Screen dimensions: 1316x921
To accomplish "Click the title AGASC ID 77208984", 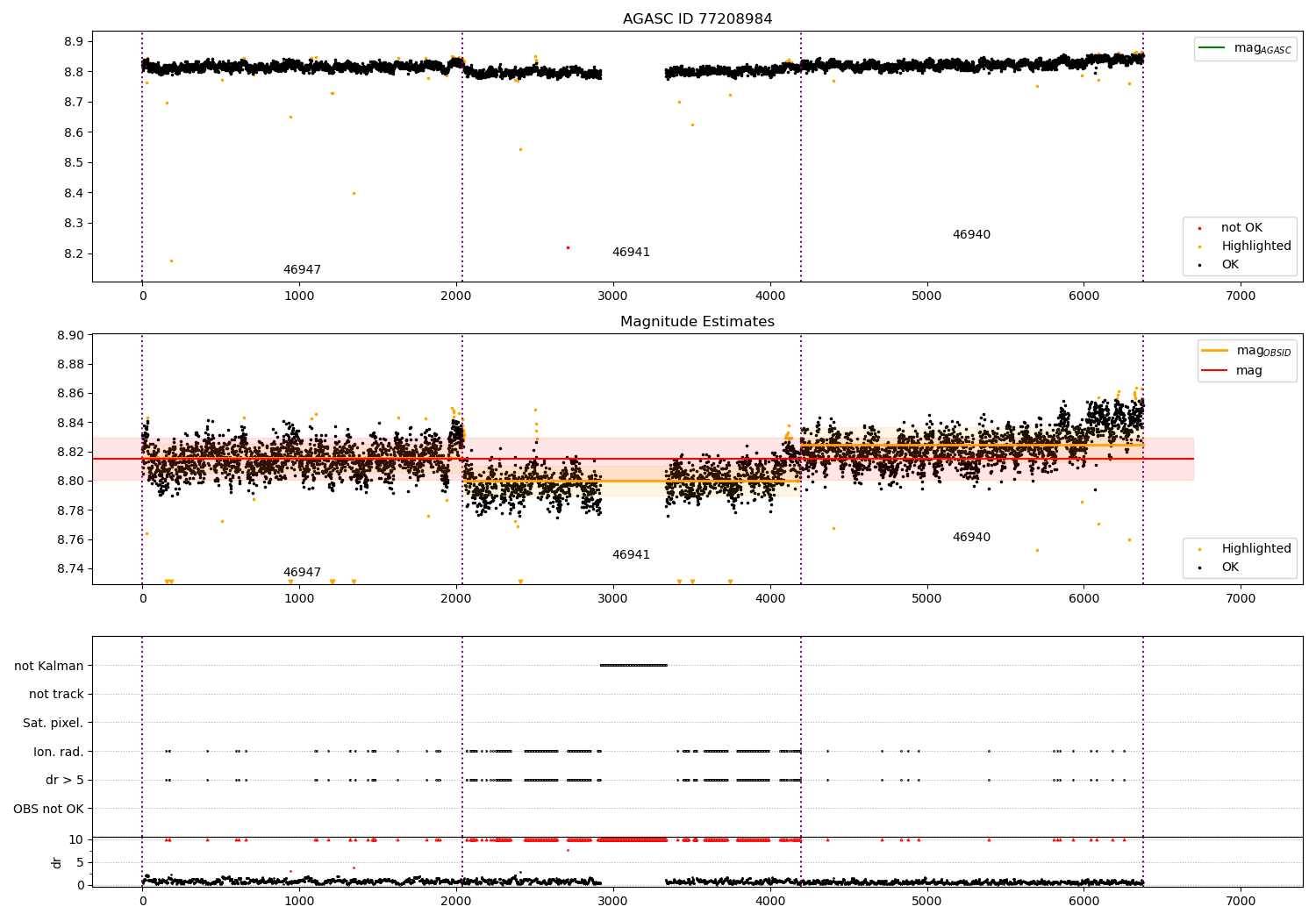I will [x=697, y=18].
